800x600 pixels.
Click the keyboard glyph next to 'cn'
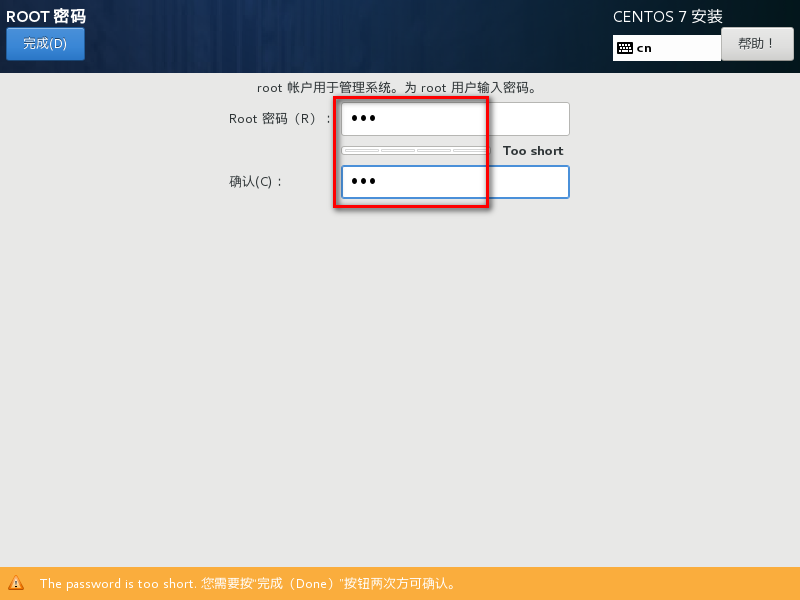tap(624, 47)
